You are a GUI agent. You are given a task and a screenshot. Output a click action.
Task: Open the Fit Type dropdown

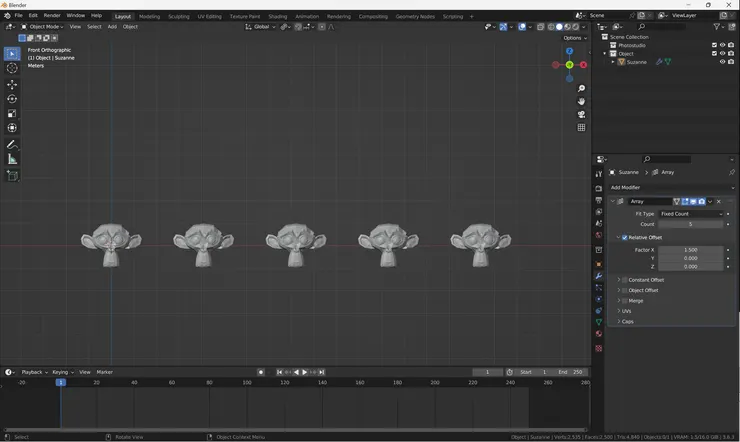(x=691, y=214)
